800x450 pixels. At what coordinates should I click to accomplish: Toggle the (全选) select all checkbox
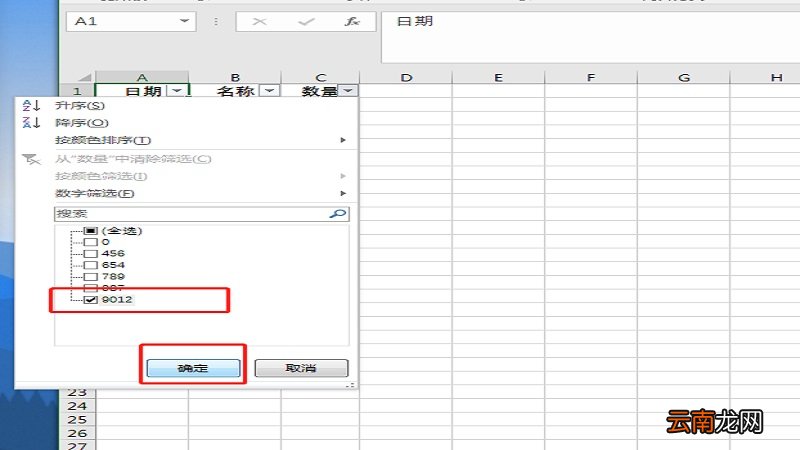coord(90,231)
